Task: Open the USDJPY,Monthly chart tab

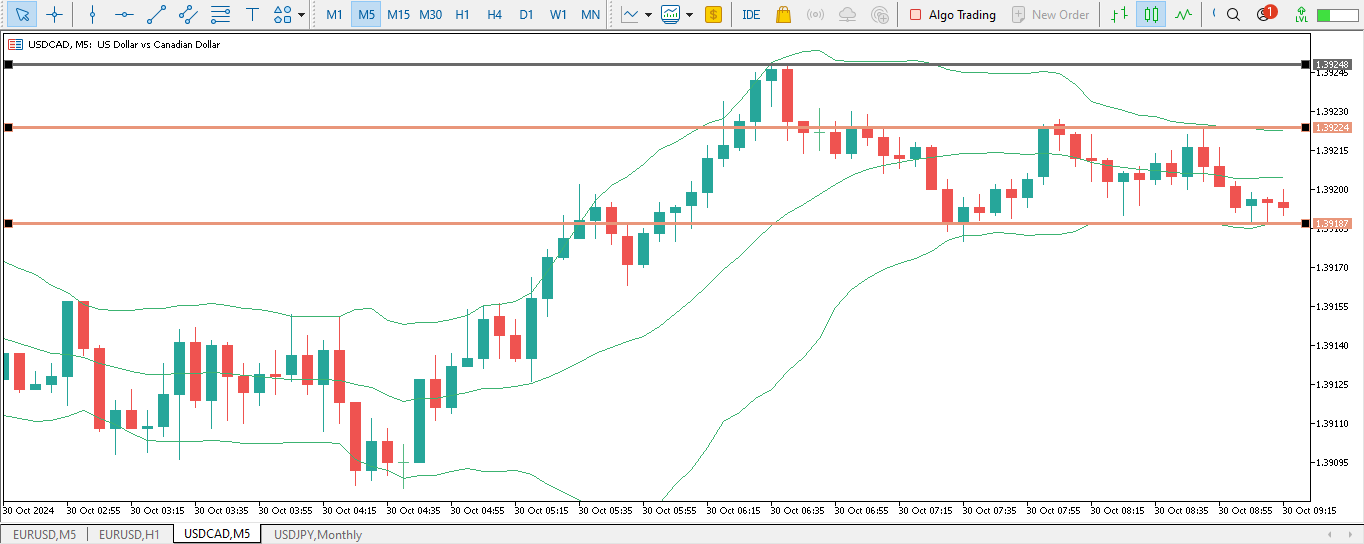Action: (318, 535)
